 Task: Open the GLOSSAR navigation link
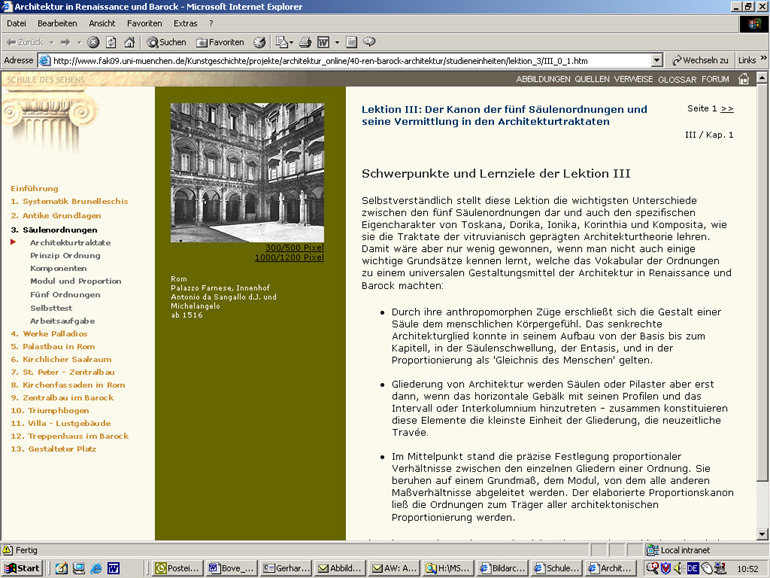pos(677,79)
